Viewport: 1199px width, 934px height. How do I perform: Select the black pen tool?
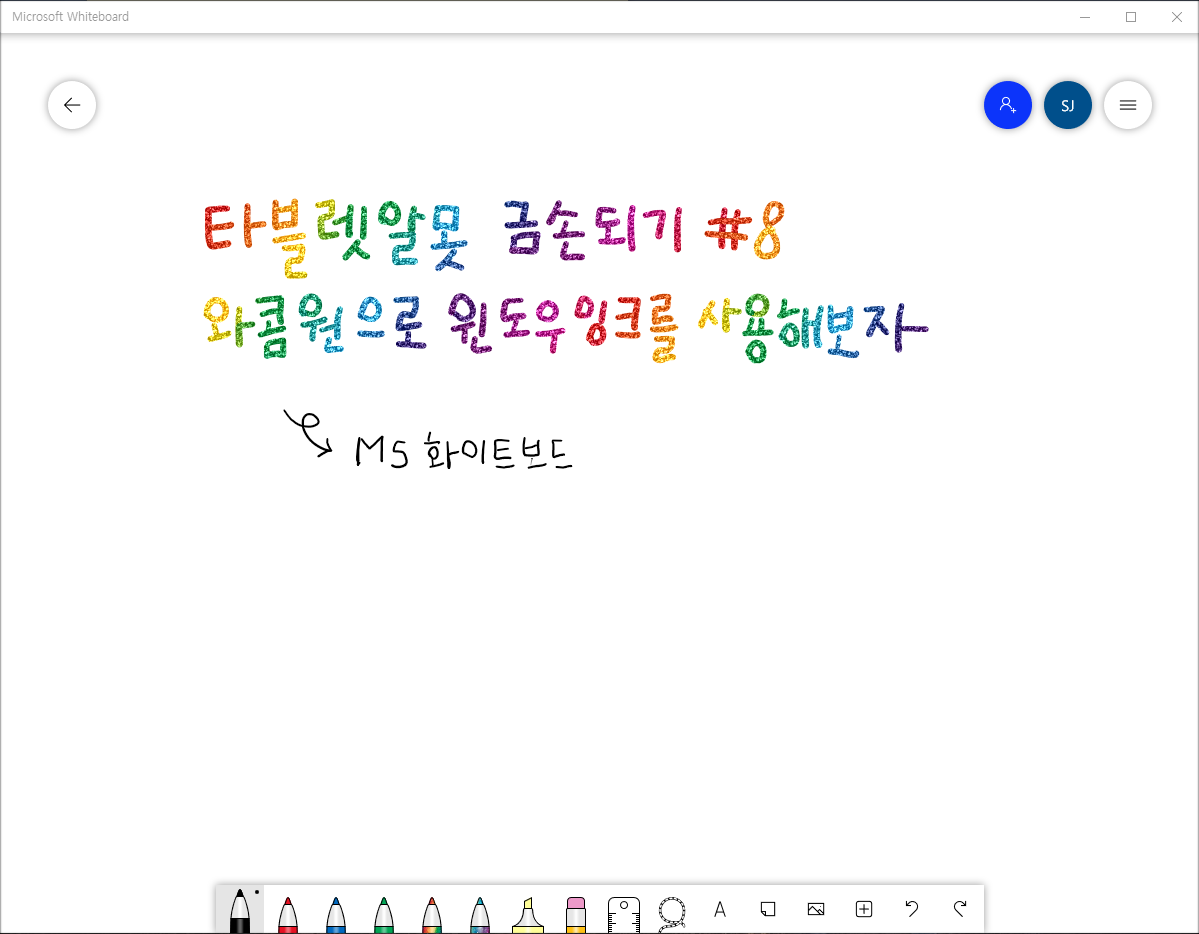[239, 910]
